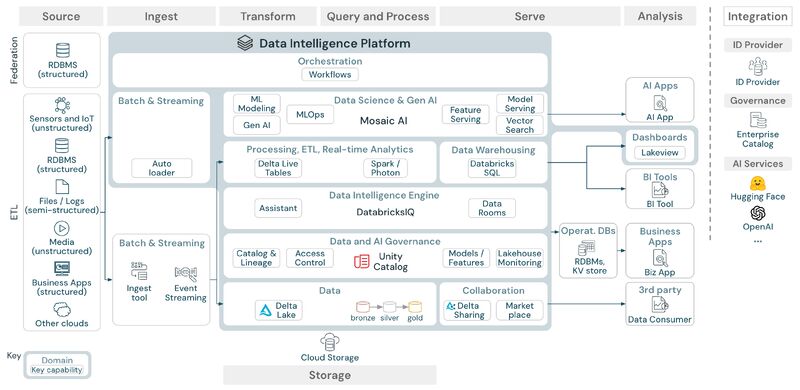
Task: Click the Cloud Storage icon
Action: point(330,342)
